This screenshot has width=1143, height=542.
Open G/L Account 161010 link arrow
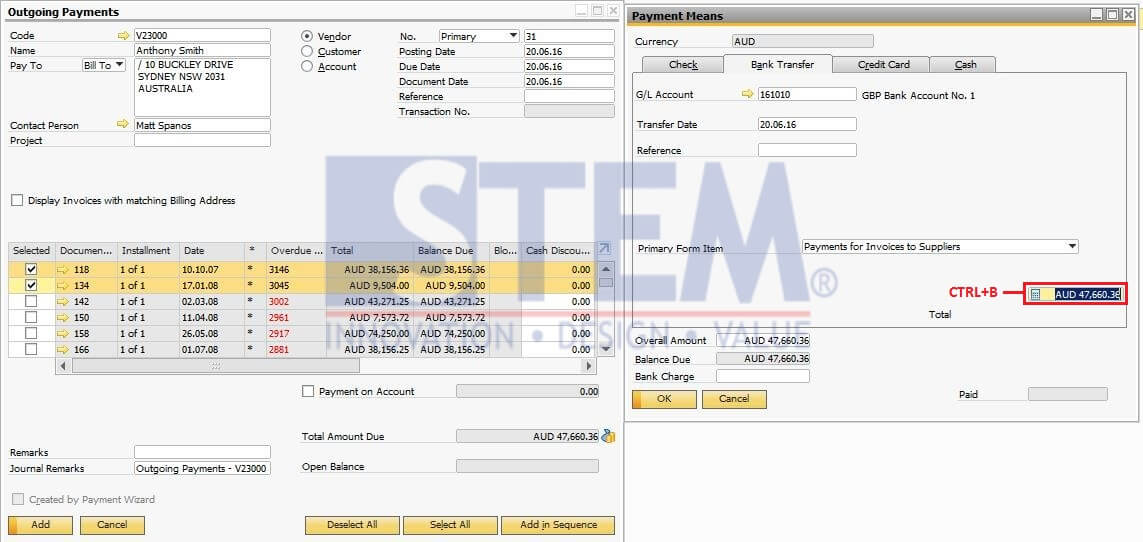(x=747, y=94)
